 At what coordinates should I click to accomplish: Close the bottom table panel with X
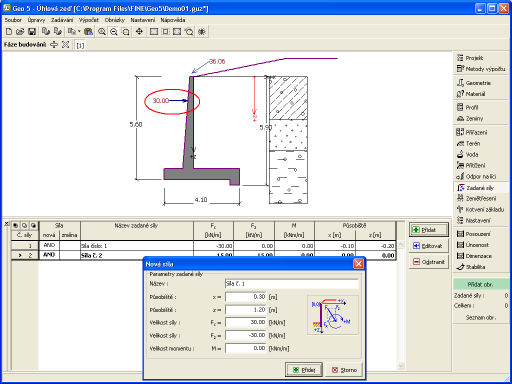pyautogui.click(x=6, y=223)
